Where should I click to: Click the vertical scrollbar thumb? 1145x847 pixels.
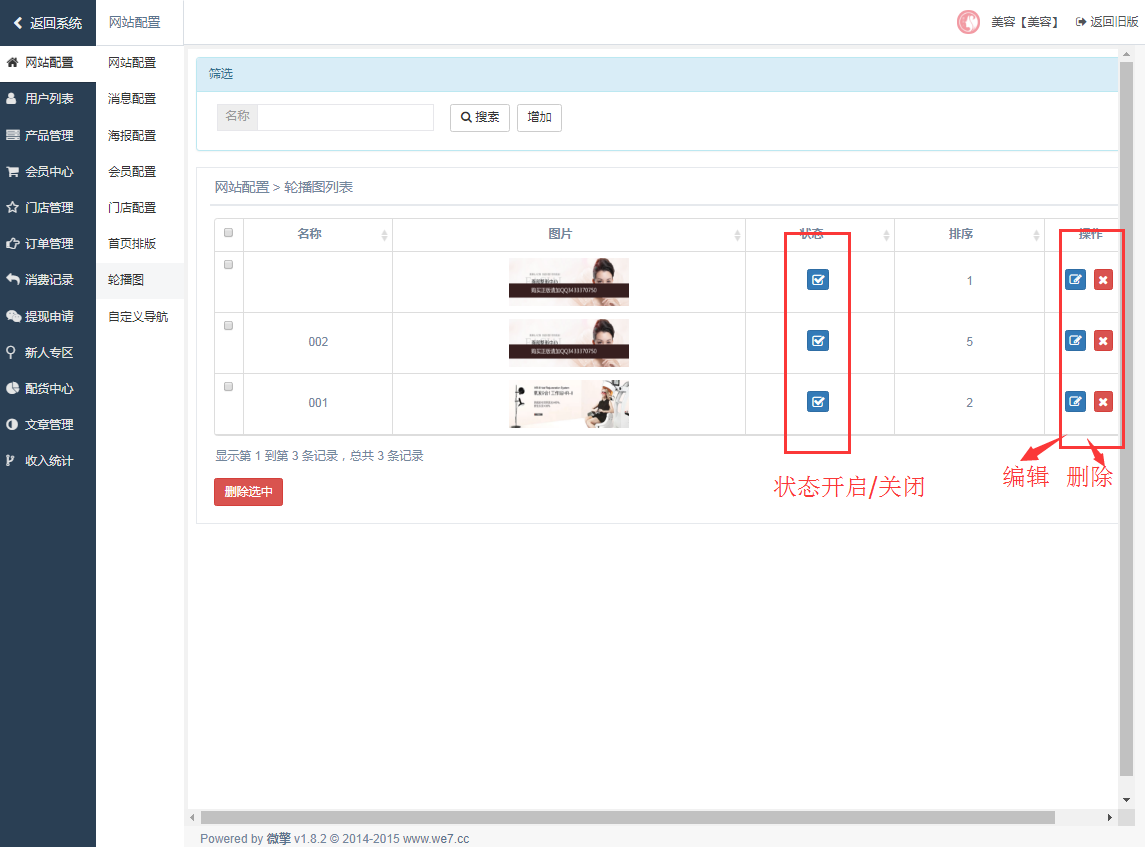coord(1126,418)
